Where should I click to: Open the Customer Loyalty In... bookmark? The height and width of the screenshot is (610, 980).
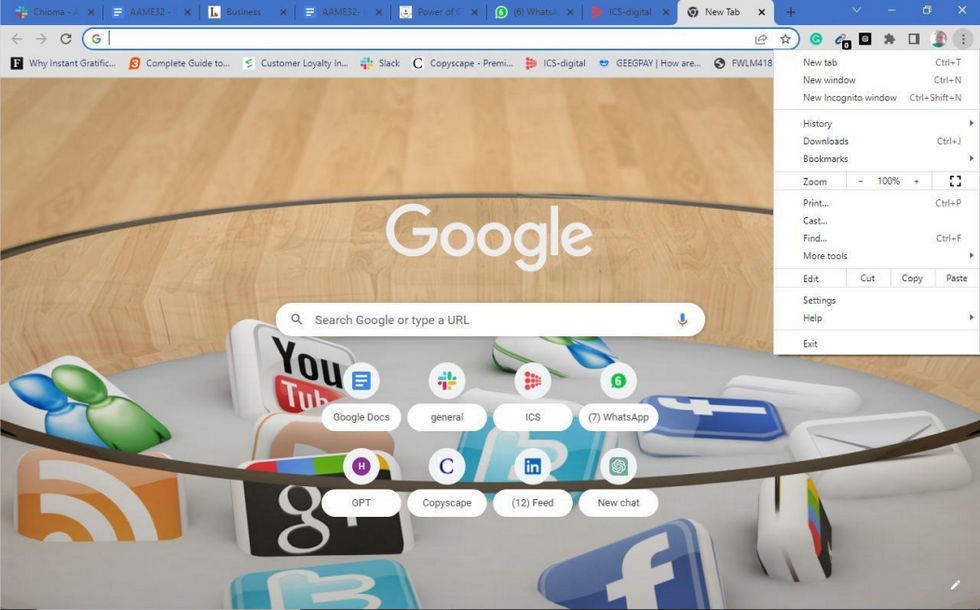(295, 63)
